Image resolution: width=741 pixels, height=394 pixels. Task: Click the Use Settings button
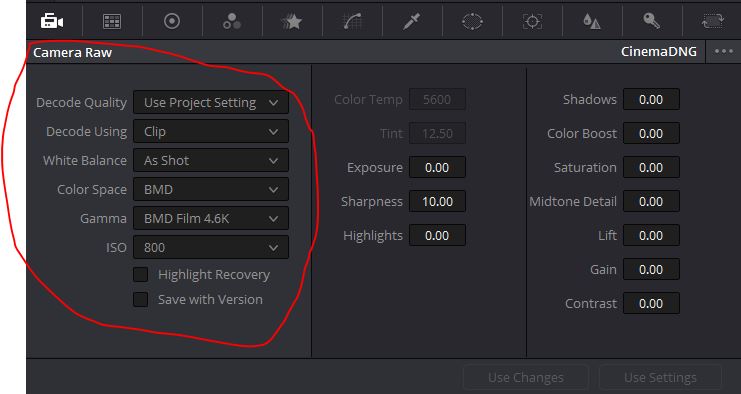pyautogui.click(x=660, y=378)
